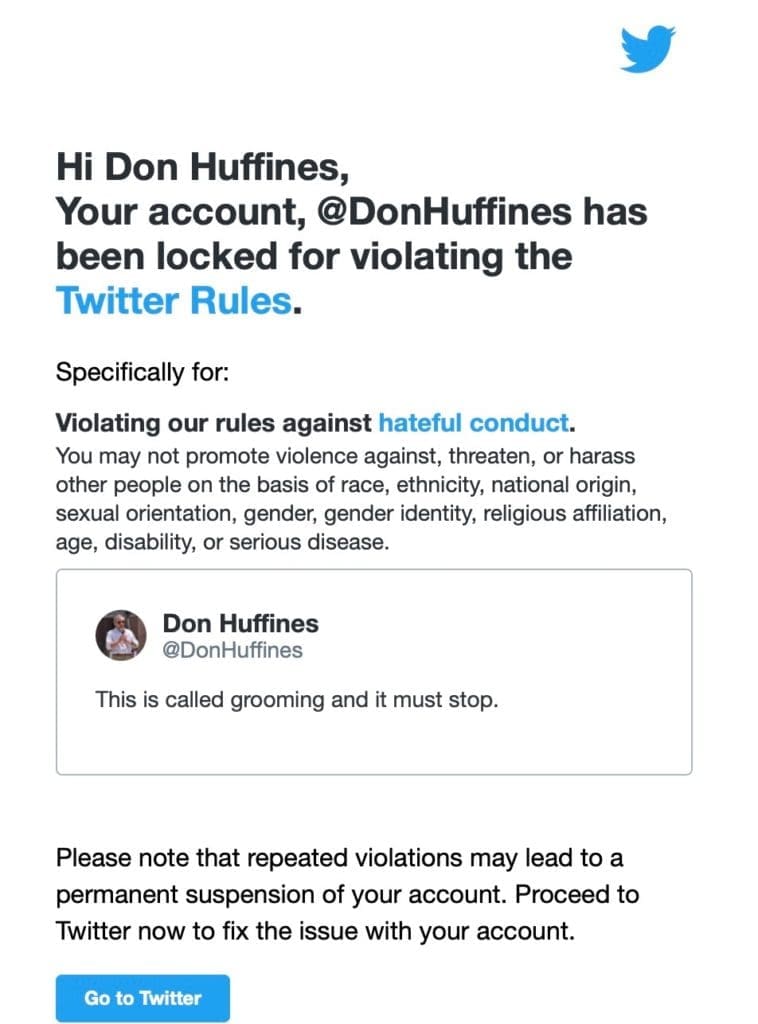Click the bold "Violating our rules against" text
Viewport: 758px width, 1024px height.
click(x=214, y=423)
